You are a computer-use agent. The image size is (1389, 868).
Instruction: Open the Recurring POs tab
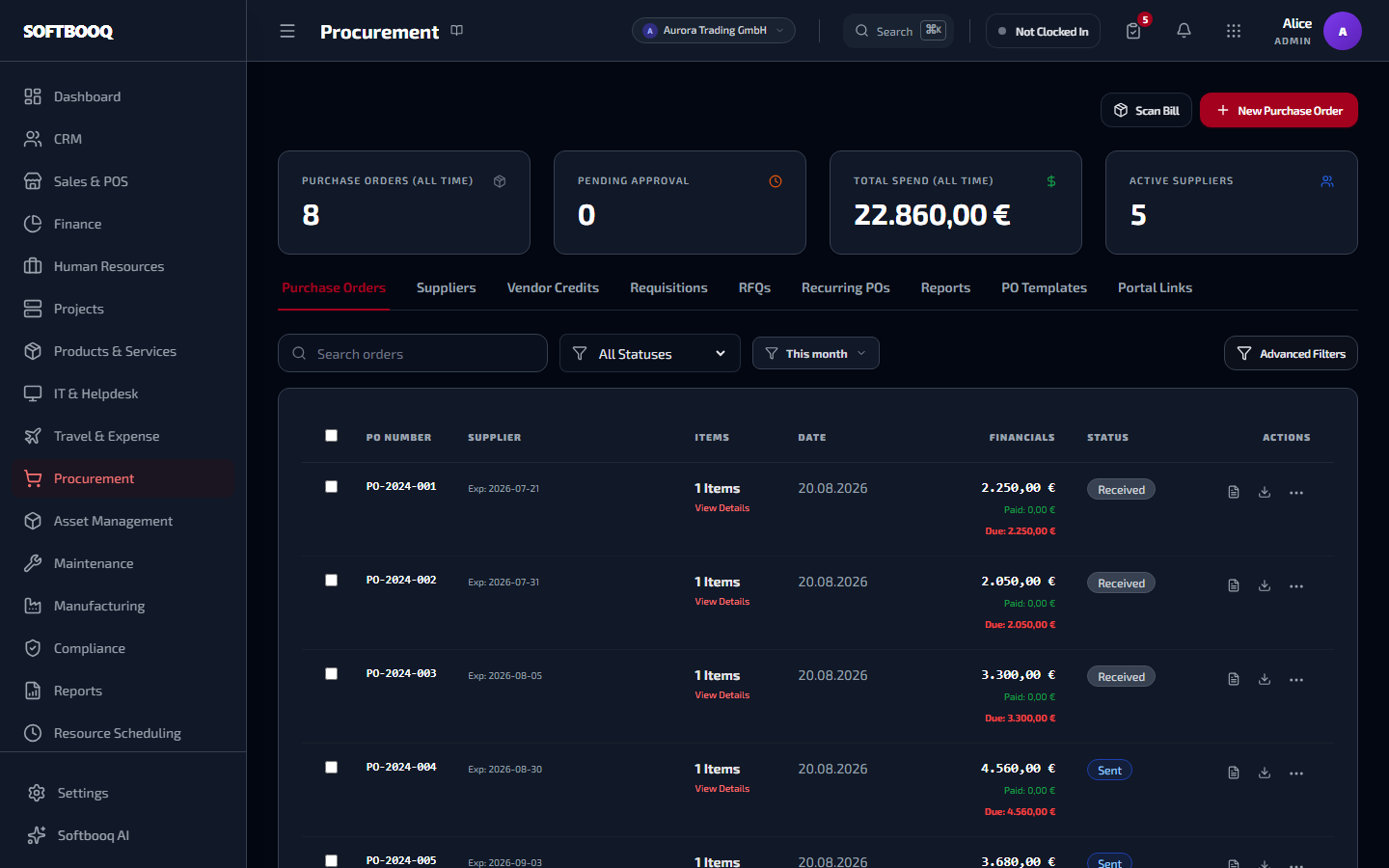[846, 287]
